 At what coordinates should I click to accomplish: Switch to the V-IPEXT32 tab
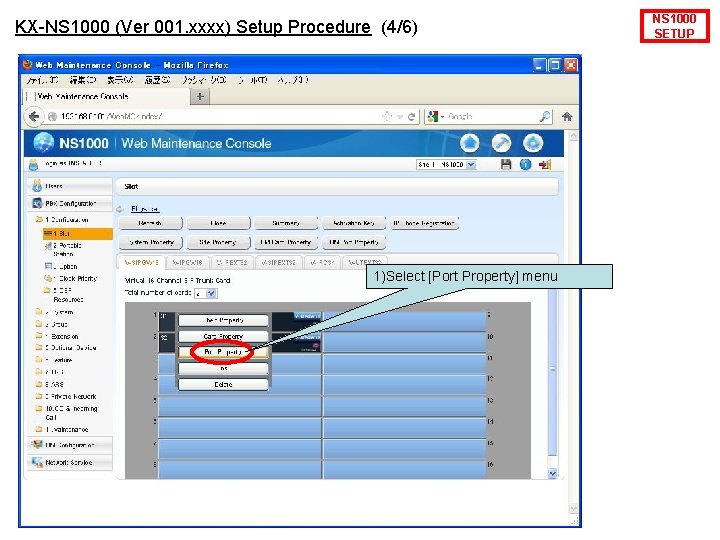(x=232, y=263)
